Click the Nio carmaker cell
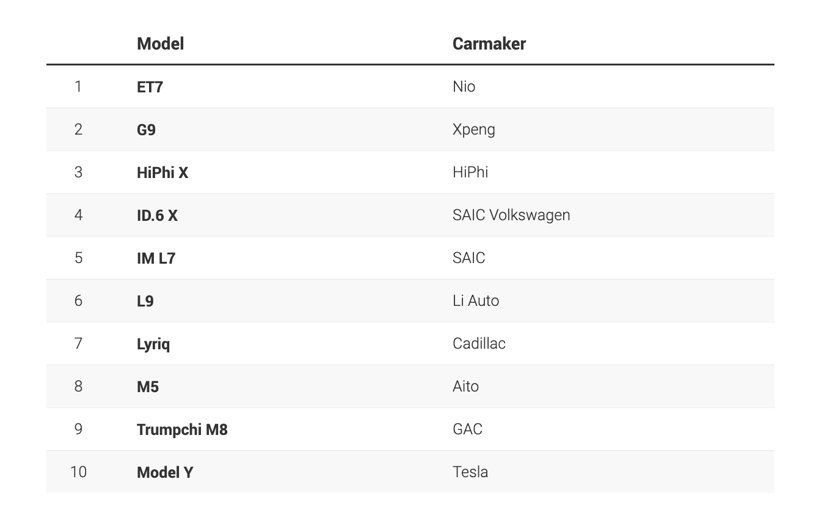The width and height of the screenshot is (827, 508). pyautogui.click(x=464, y=87)
